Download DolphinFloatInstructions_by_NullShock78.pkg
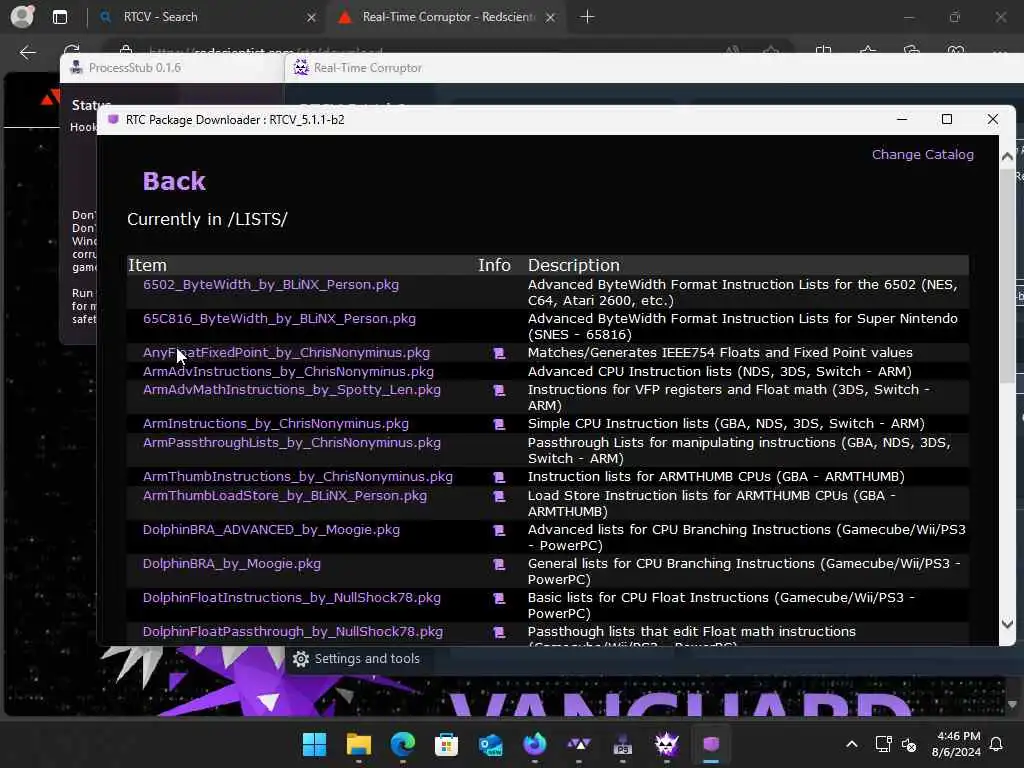 point(292,598)
